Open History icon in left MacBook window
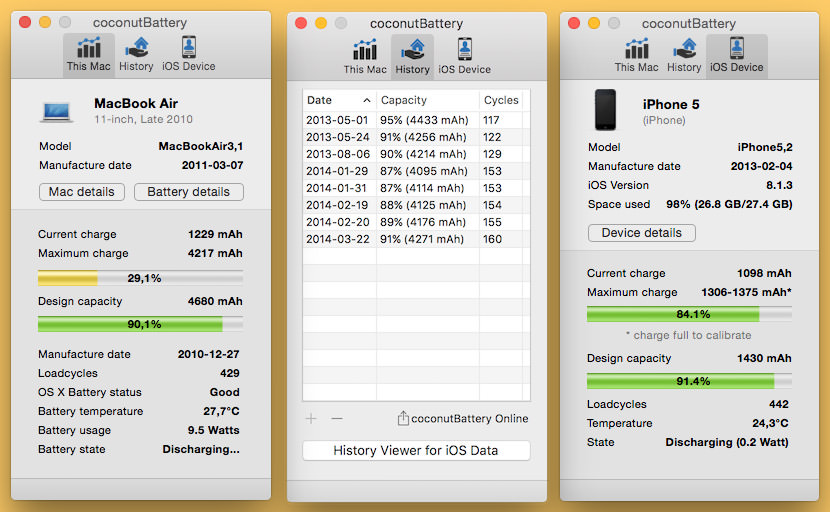 coord(136,54)
